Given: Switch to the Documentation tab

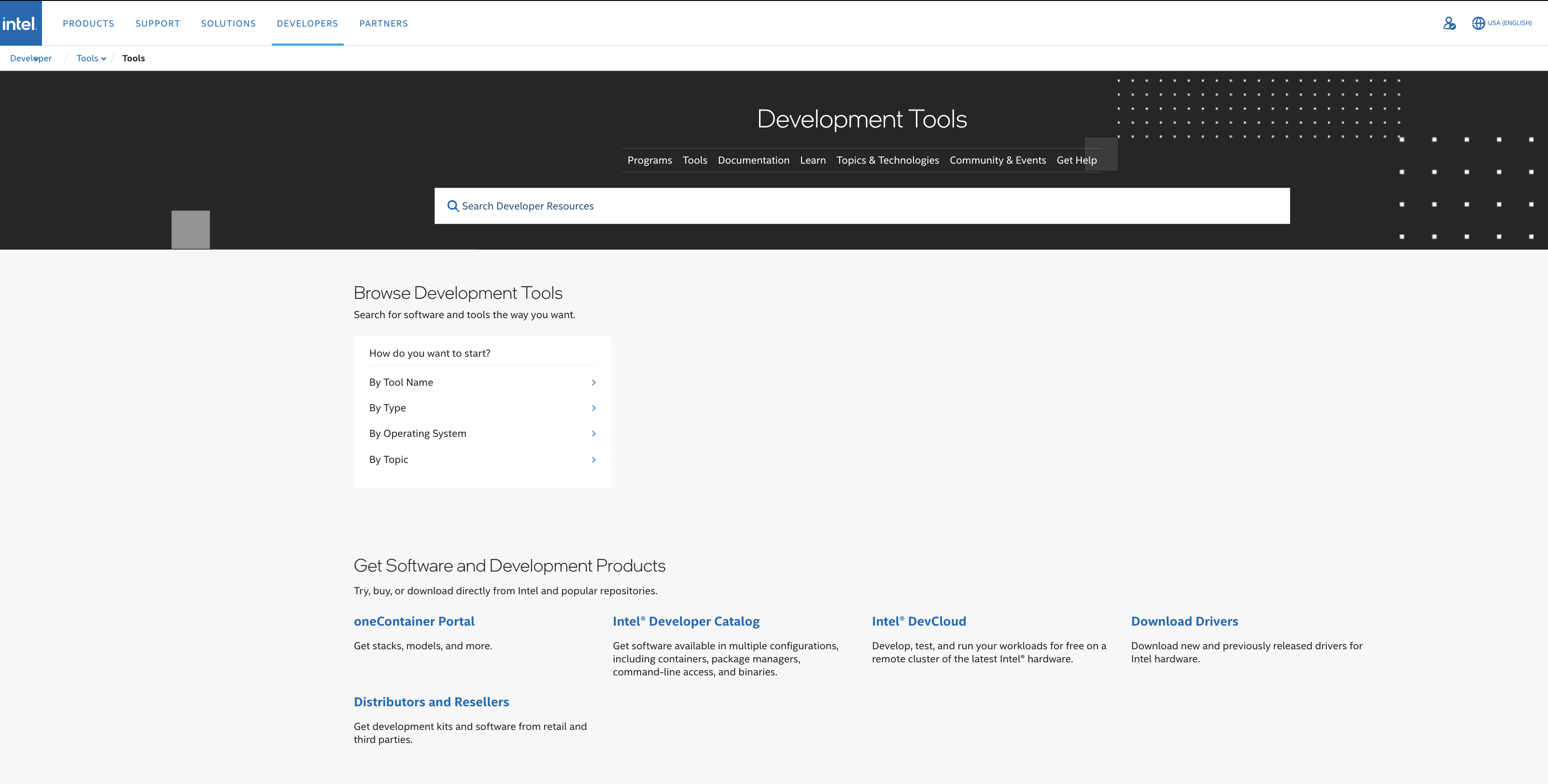Looking at the screenshot, I should point(754,160).
